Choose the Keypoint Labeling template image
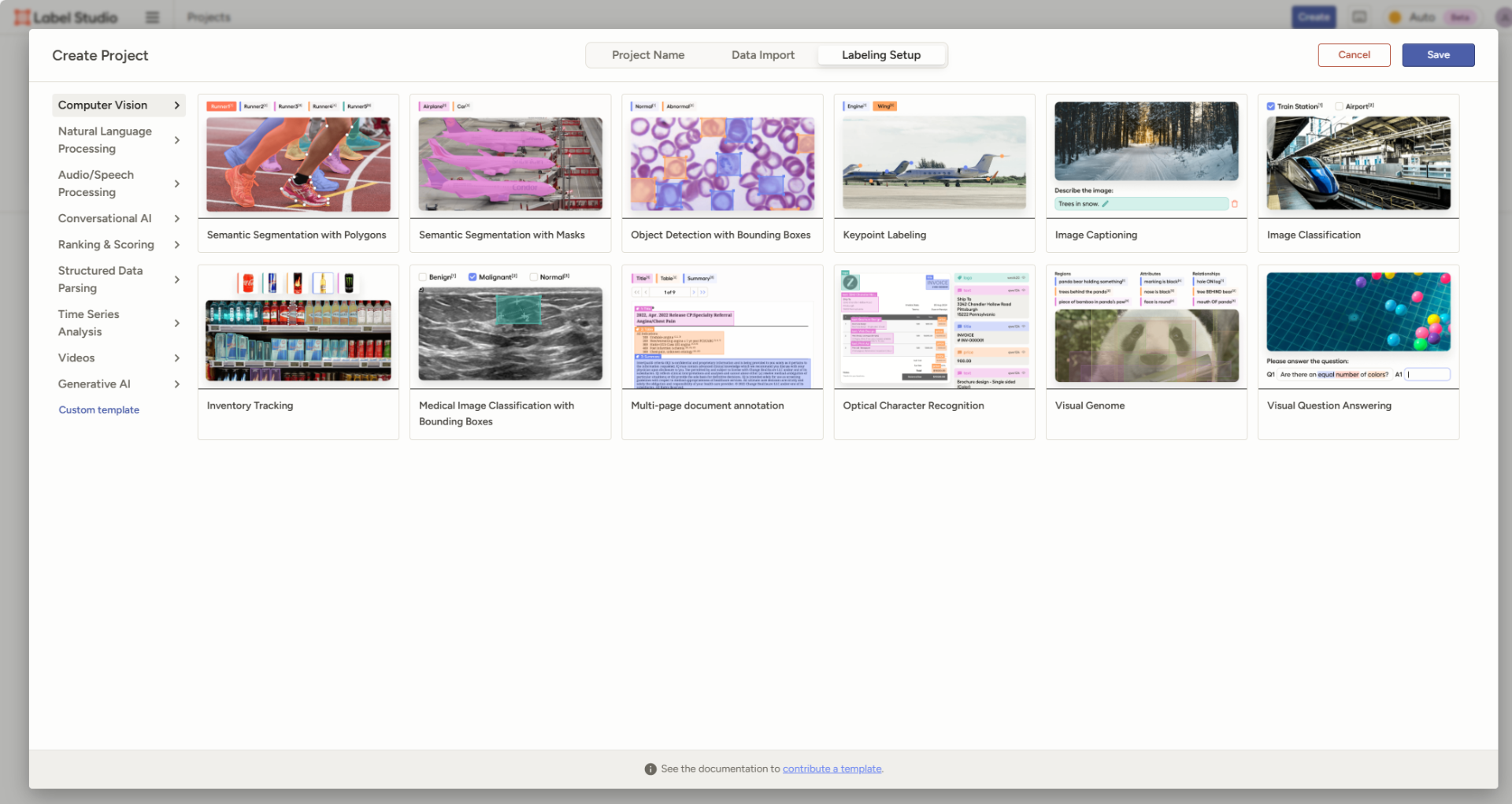 pos(934,157)
